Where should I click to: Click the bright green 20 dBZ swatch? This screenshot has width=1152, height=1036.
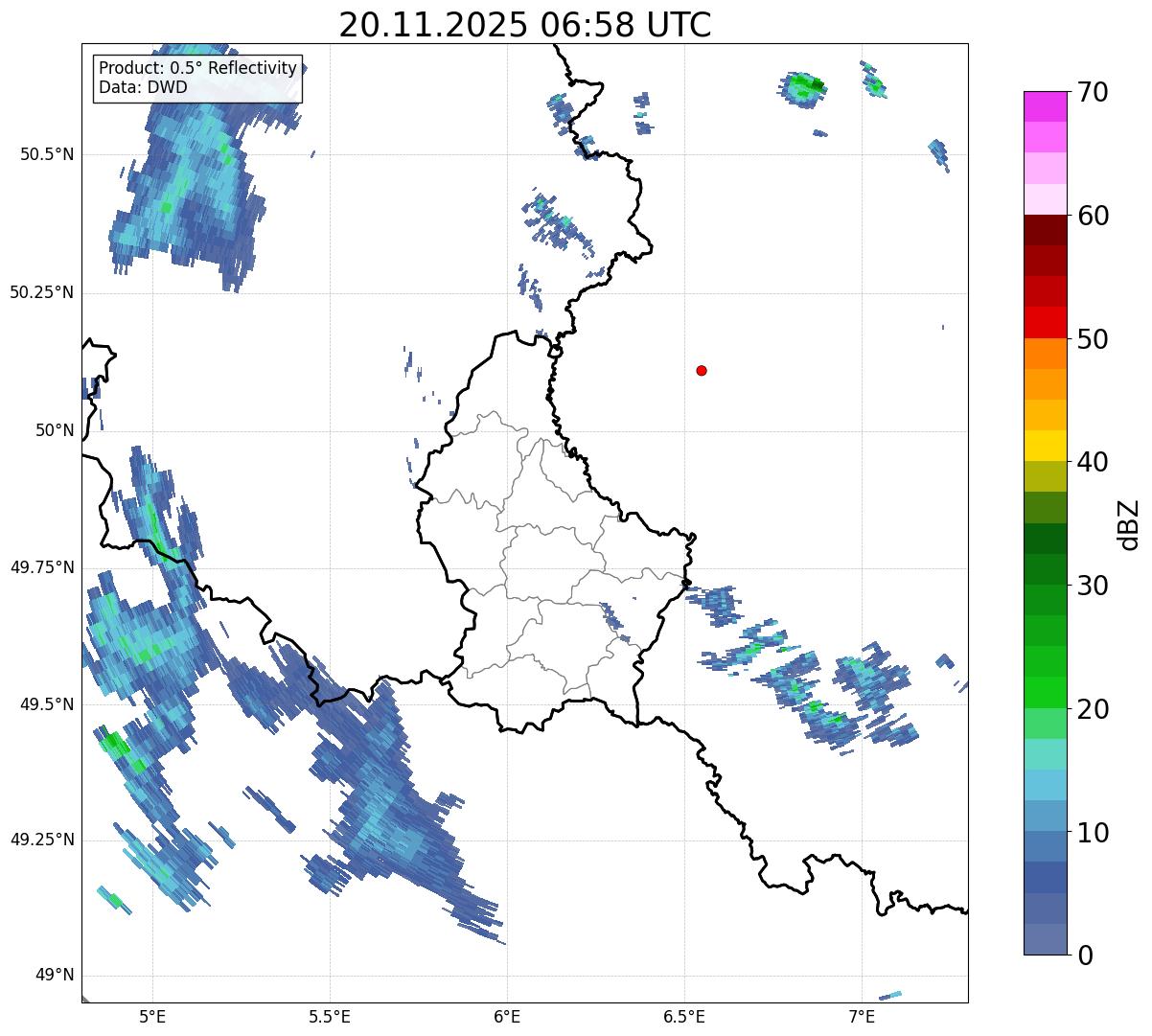[x=1045, y=692]
